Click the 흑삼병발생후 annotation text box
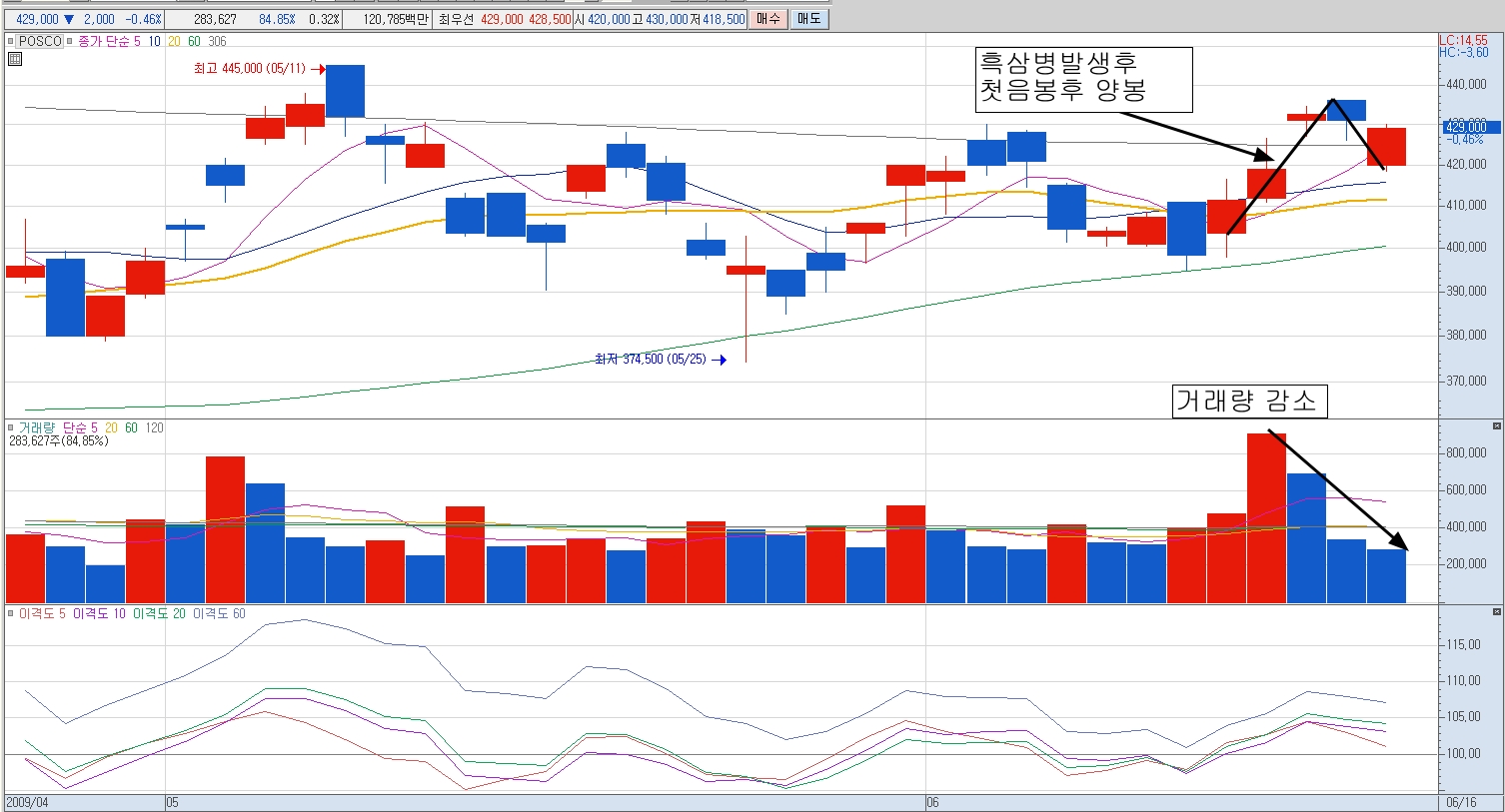 [1082, 79]
